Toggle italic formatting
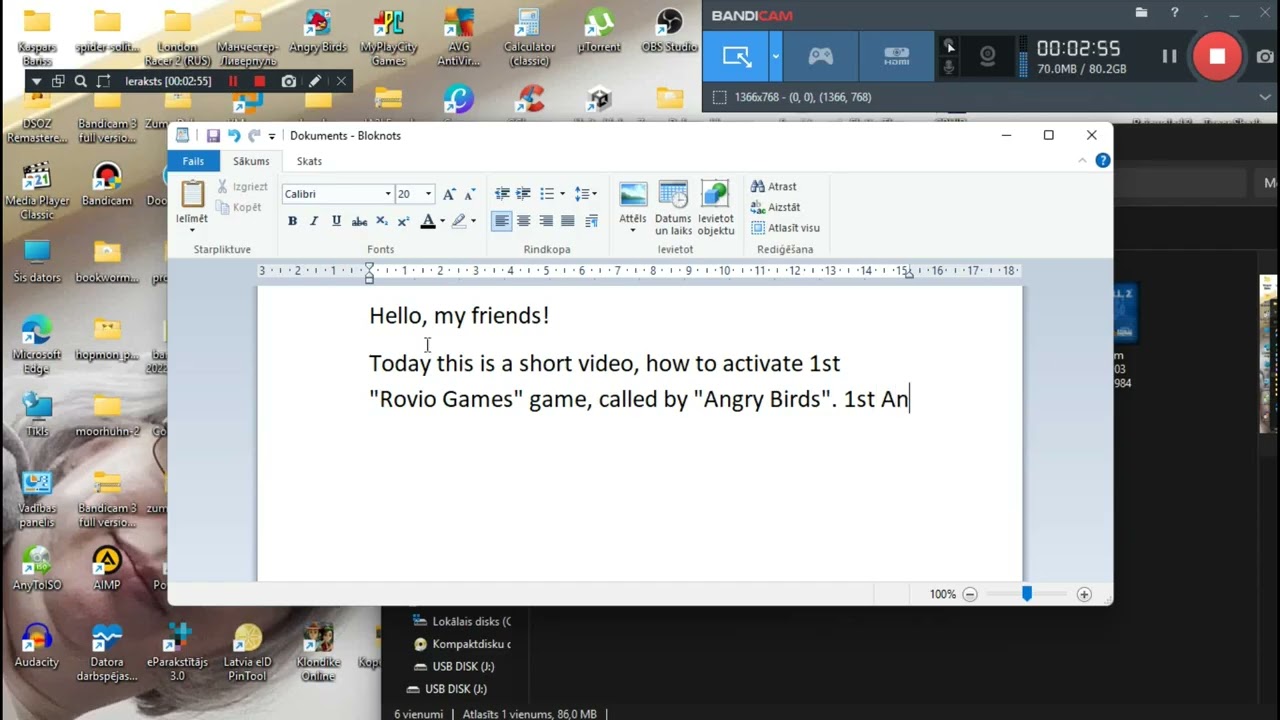 314,221
